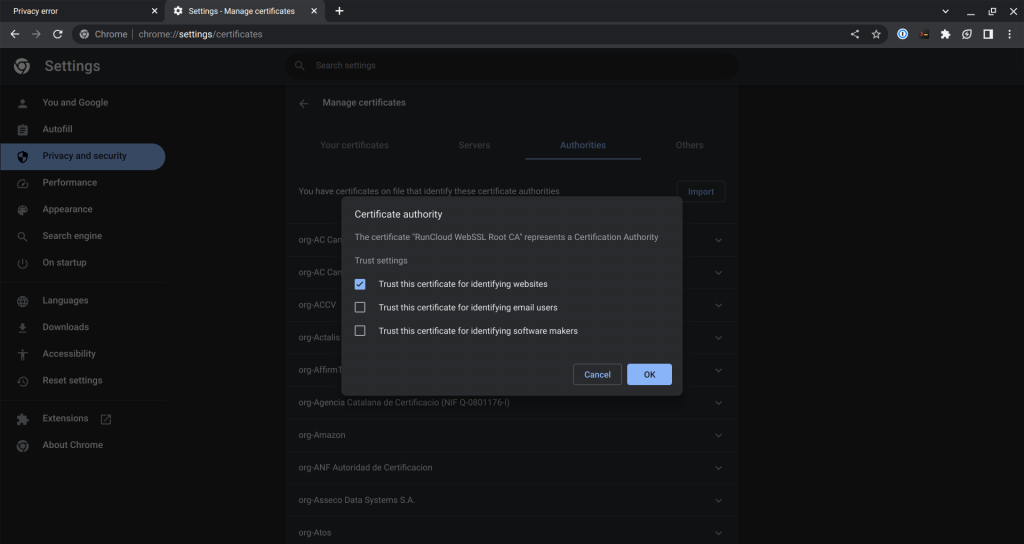Click the Chrome logo next to Settings
Screen dimensions: 1024x544
pos(22,66)
